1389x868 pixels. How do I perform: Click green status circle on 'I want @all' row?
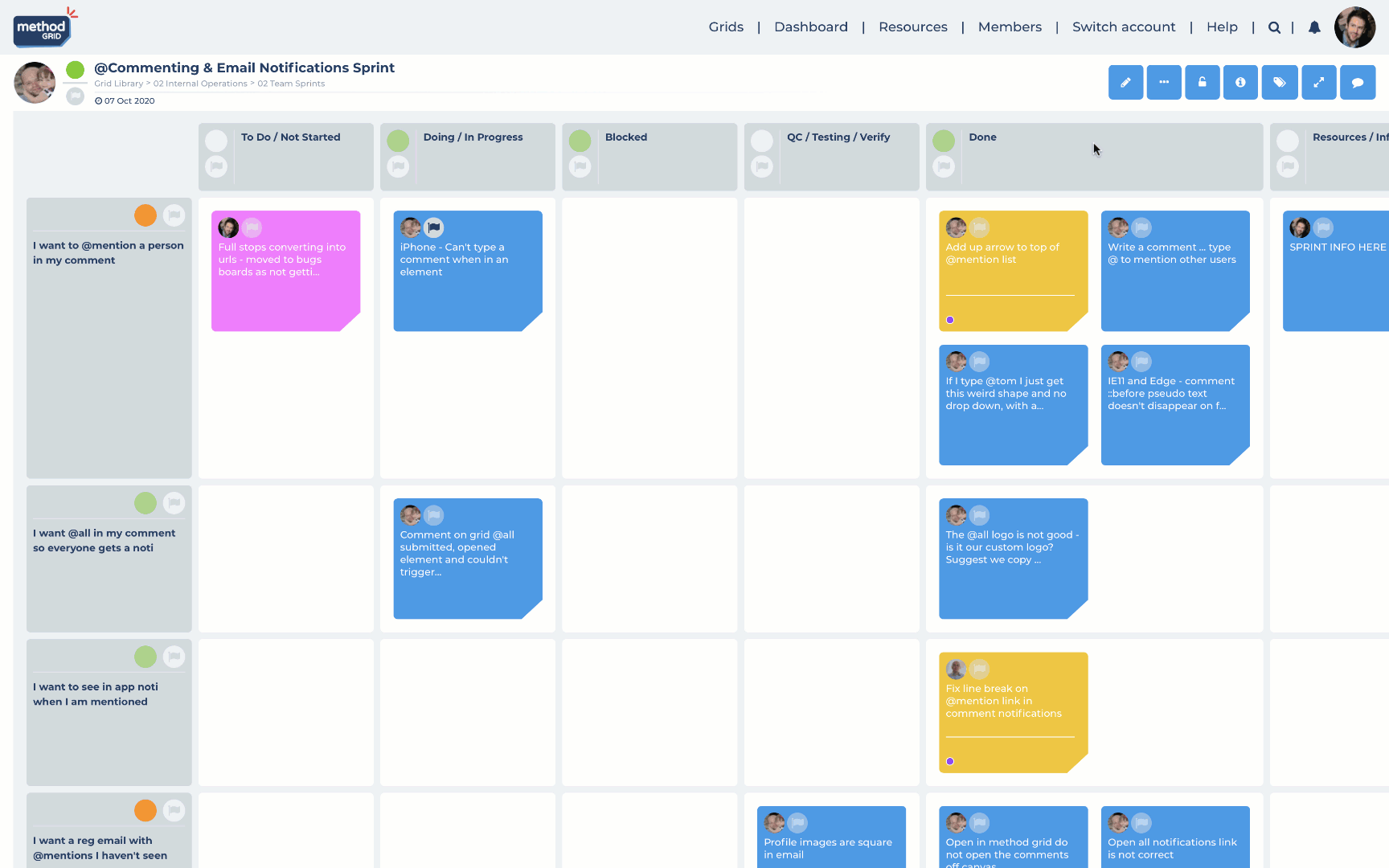(145, 503)
